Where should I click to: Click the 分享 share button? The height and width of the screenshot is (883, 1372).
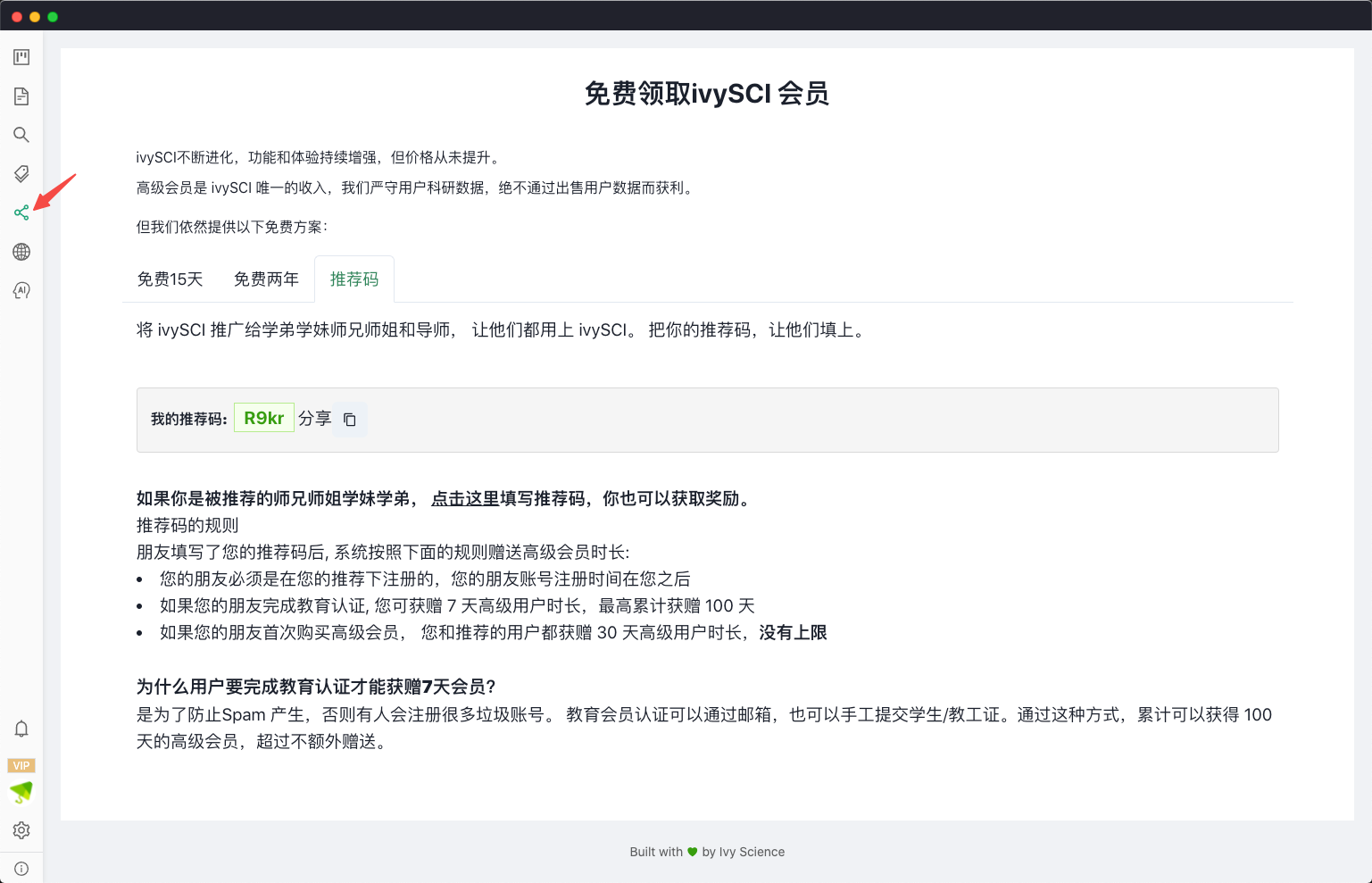click(x=314, y=419)
